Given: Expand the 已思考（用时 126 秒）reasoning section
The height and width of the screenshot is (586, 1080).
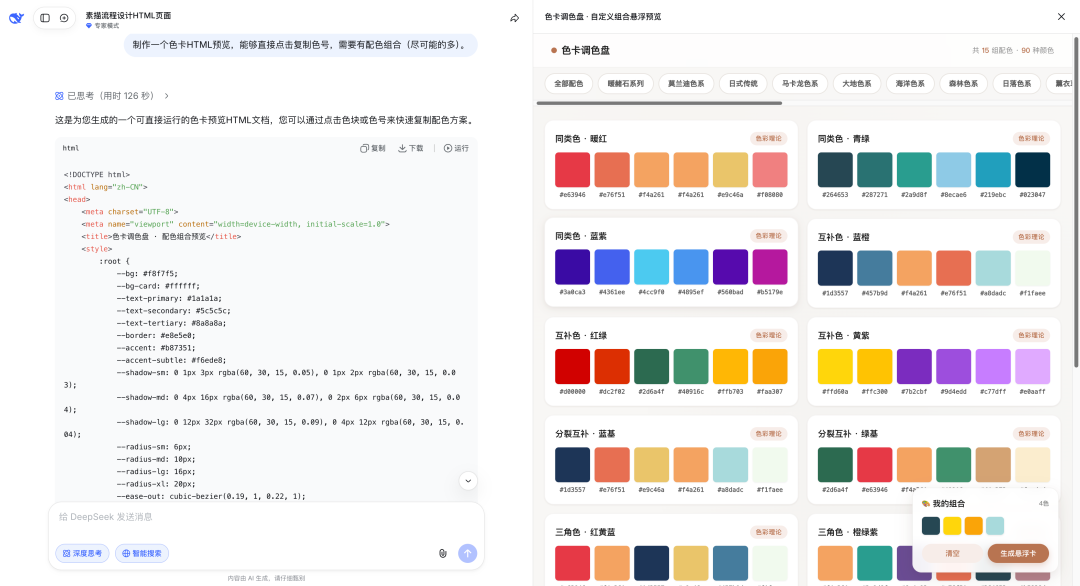Looking at the screenshot, I should tap(110, 94).
